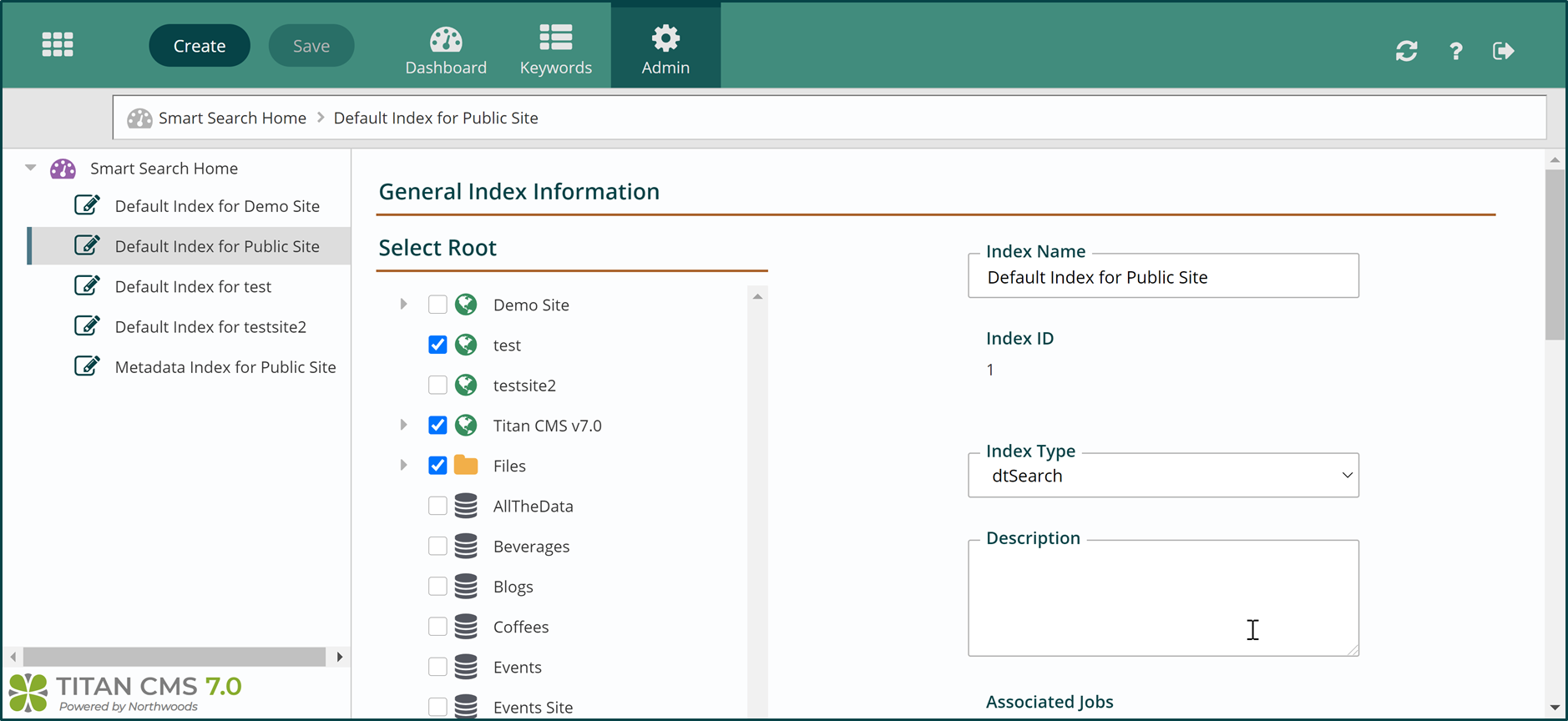Uncheck the Files checkbox

[x=438, y=465]
